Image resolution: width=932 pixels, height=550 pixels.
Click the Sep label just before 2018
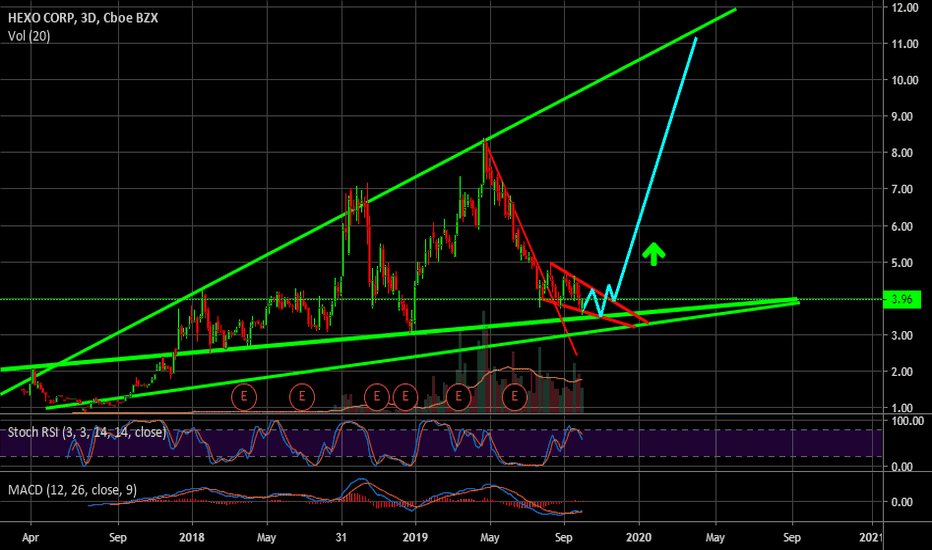(118, 538)
